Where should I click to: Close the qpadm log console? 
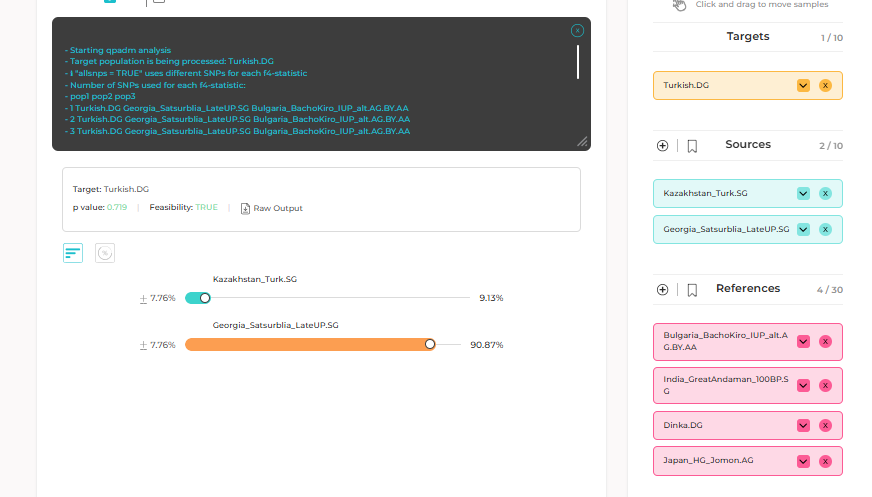[577, 31]
